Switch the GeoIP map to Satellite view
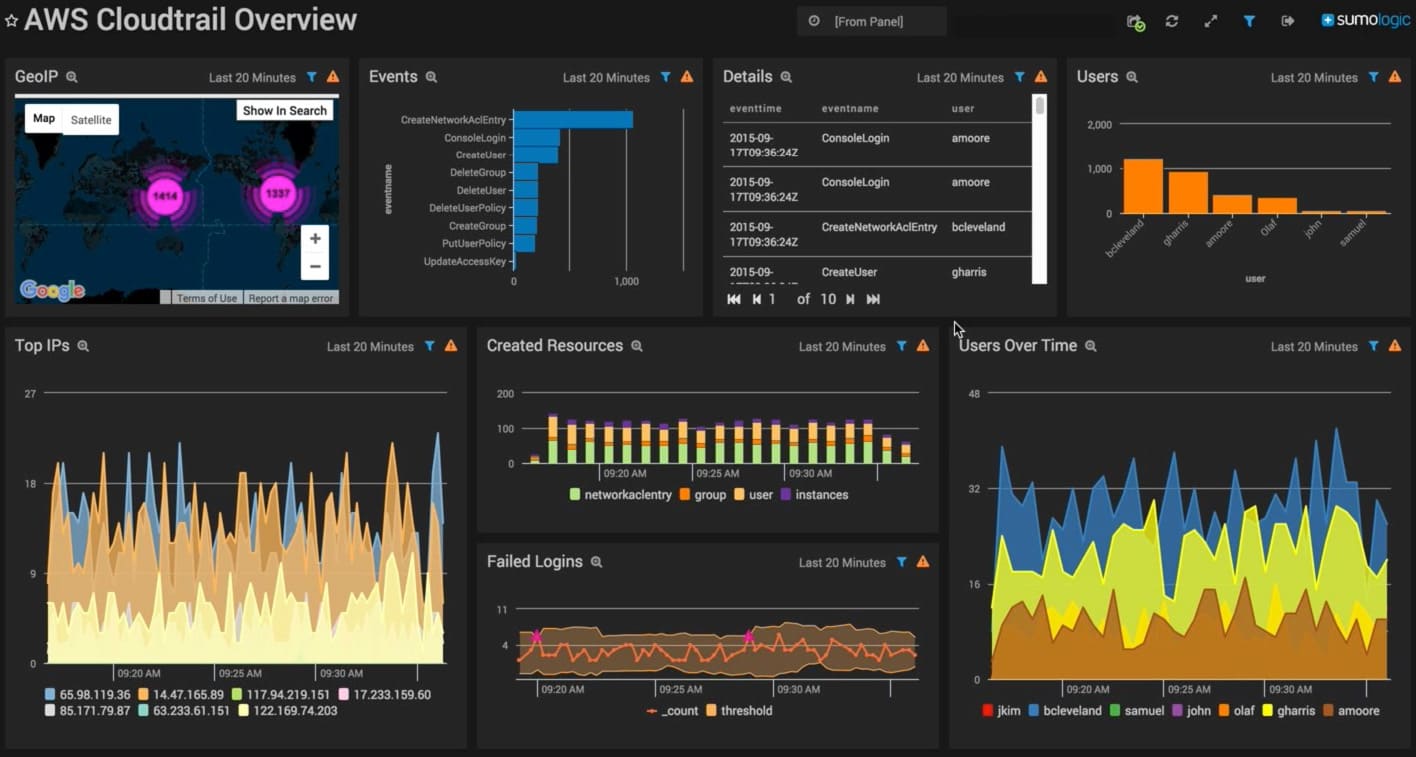 coord(91,119)
